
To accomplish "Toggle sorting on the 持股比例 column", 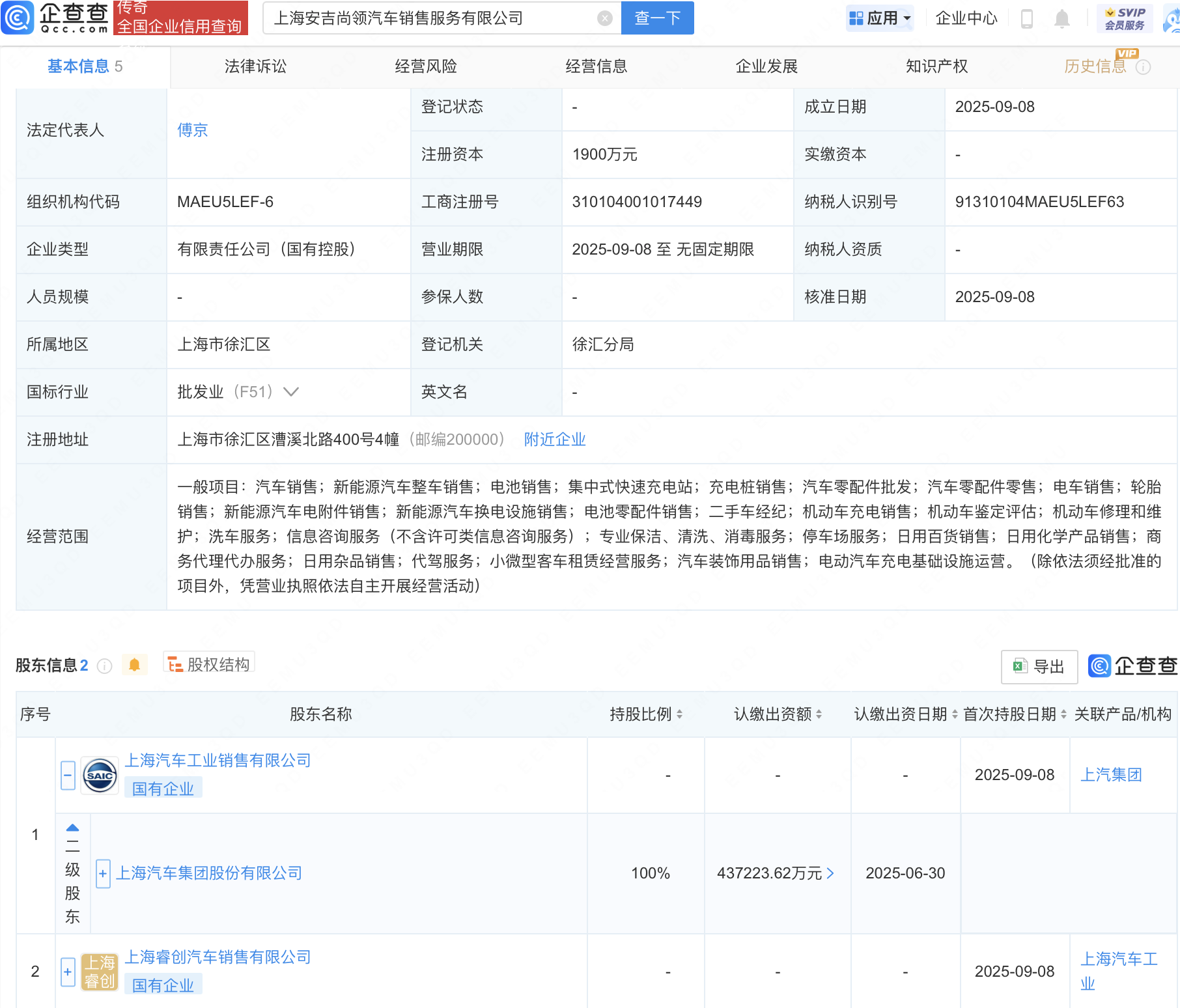I will coord(680,714).
